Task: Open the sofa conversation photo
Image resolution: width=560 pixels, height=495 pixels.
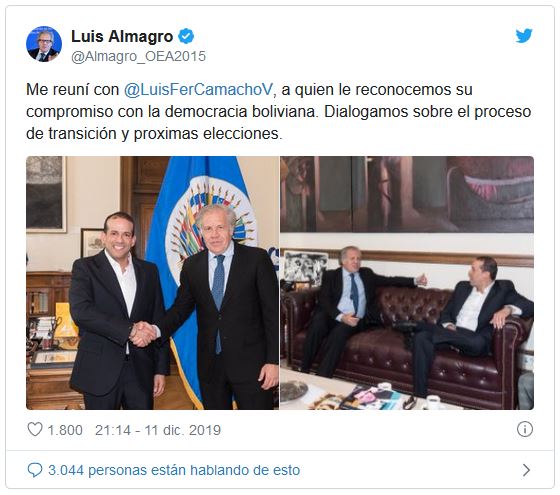Action: coord(407,283)
